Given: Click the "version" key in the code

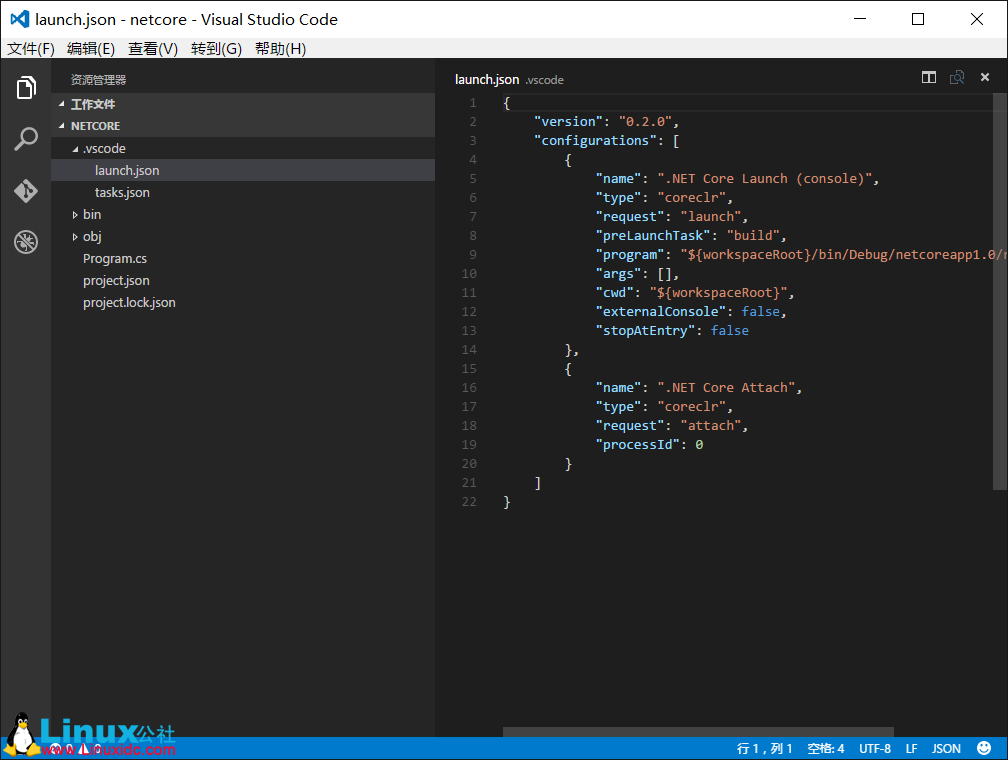Looking at the screenshot, I should click(x=569, y=122).
